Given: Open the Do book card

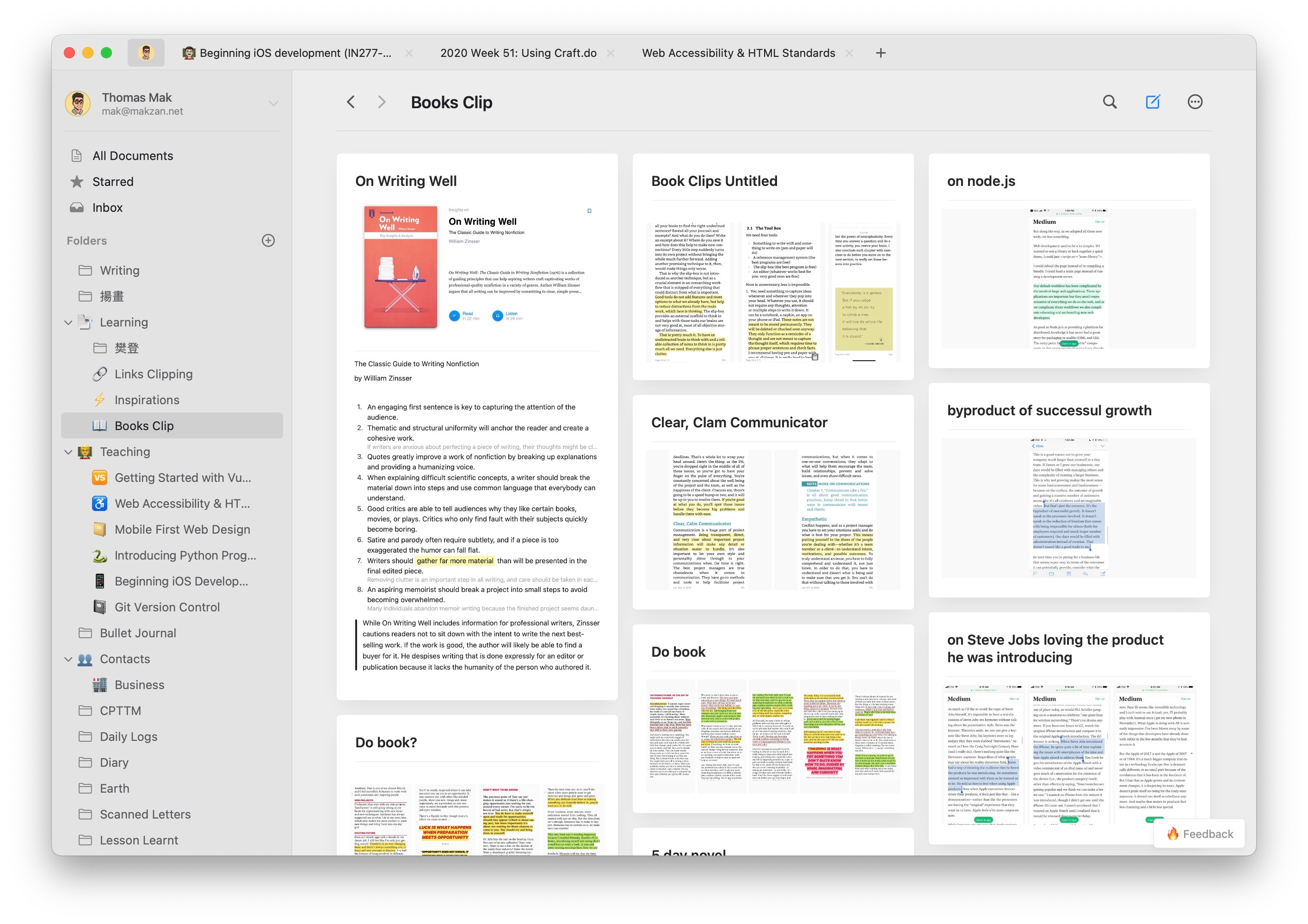Looking at the screenshot, I should tap(773, 718).
